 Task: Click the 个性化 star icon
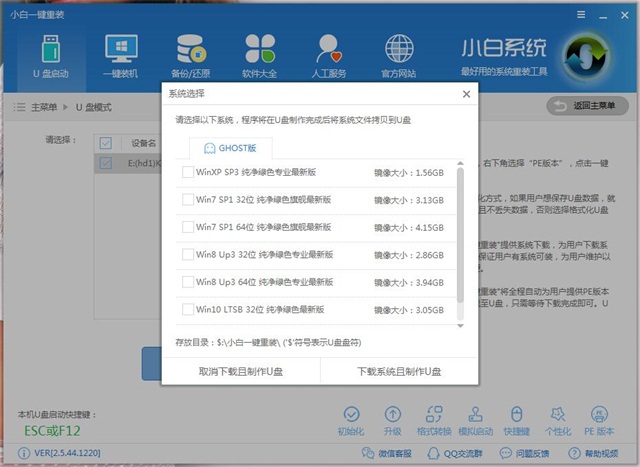(558, 414)
